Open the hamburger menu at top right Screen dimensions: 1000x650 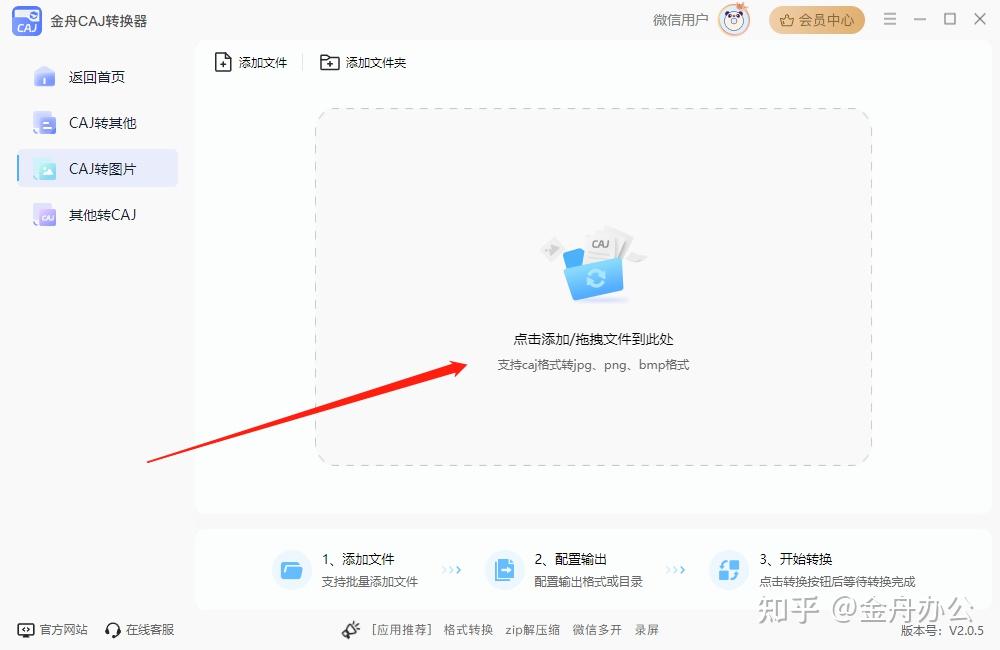889,18
